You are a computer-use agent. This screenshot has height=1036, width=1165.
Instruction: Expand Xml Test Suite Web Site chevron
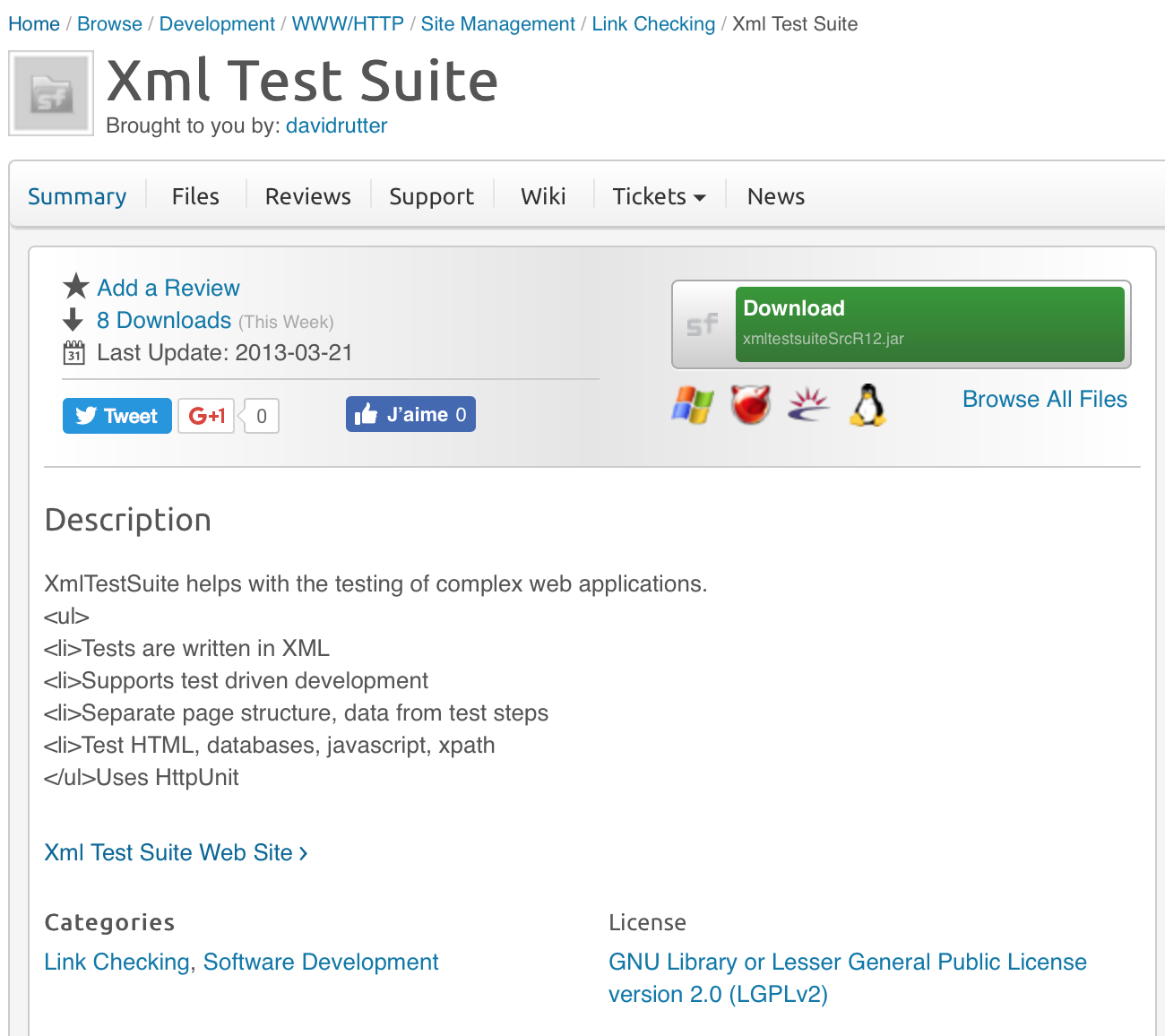point(303,852)
